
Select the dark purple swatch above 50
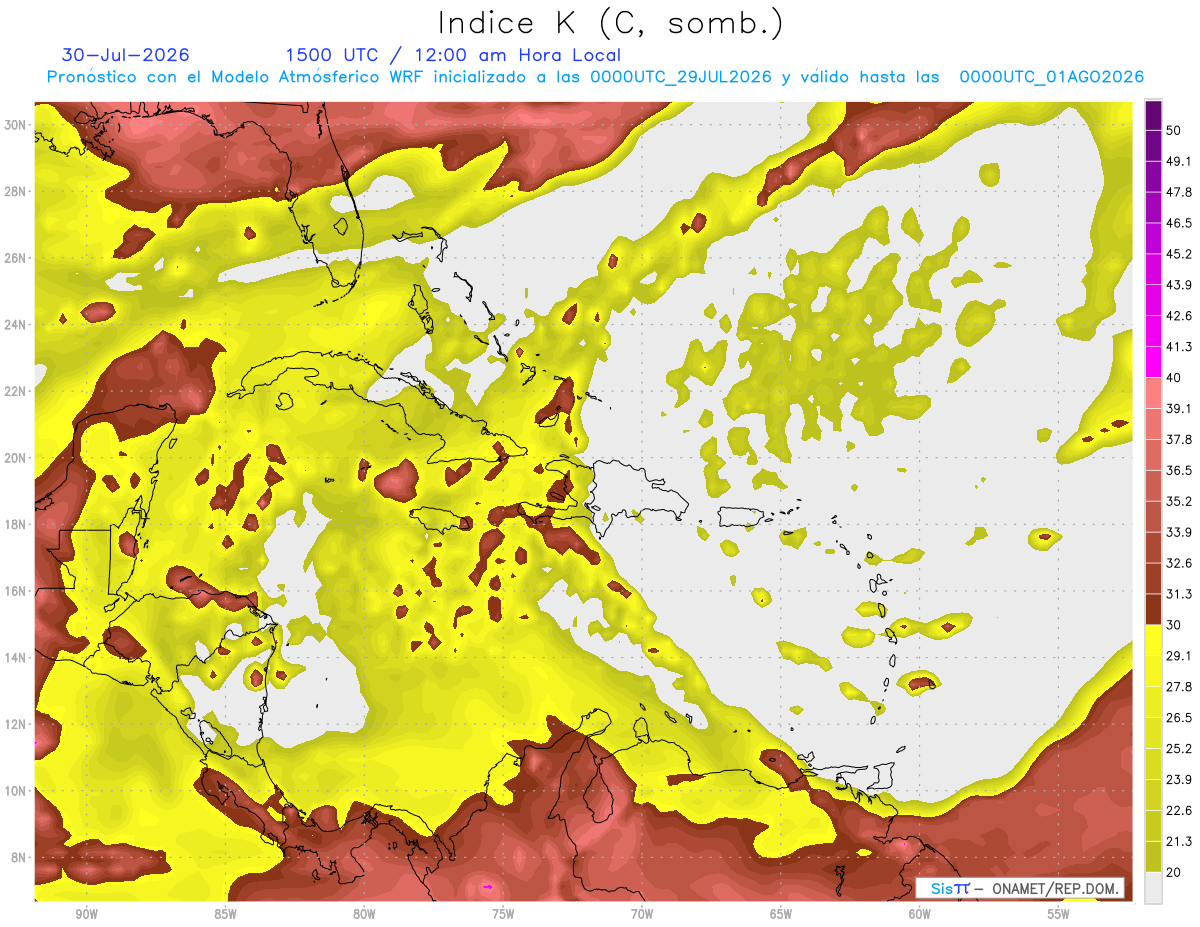pyautogui.click(x=1153, y=115)
